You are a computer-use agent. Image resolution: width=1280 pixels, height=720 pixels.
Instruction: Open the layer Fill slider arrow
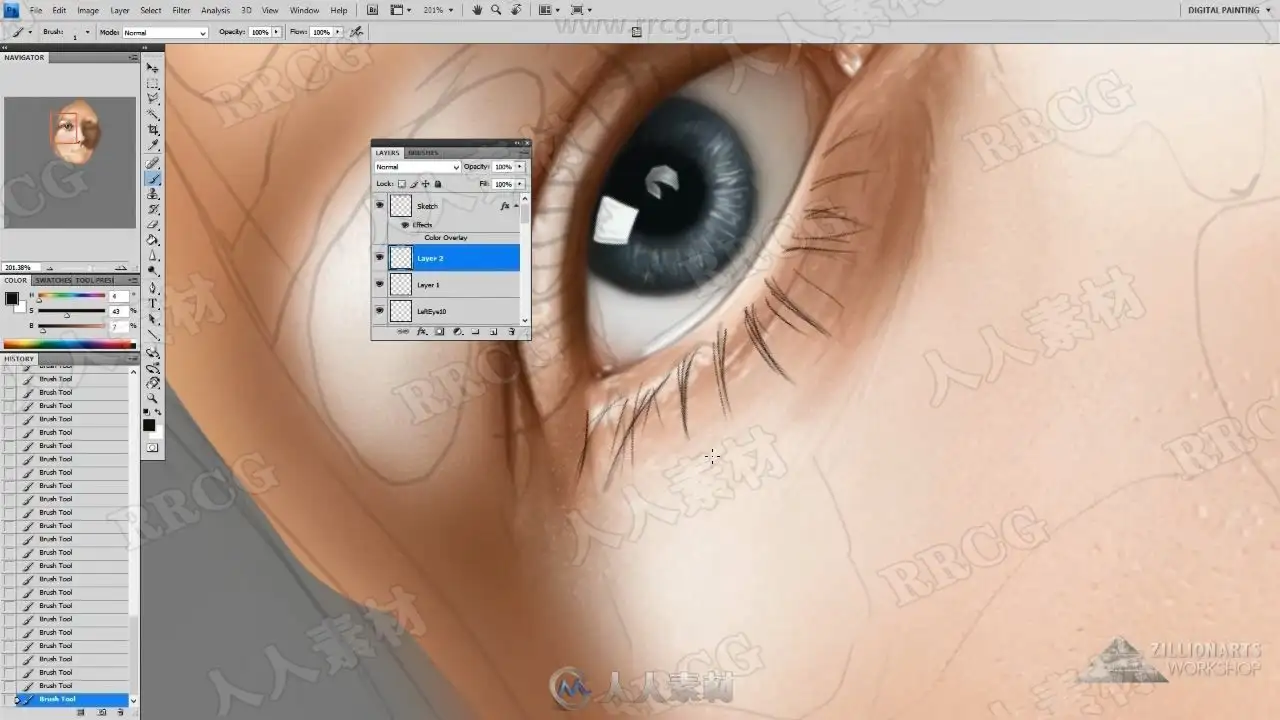[519, 184]
